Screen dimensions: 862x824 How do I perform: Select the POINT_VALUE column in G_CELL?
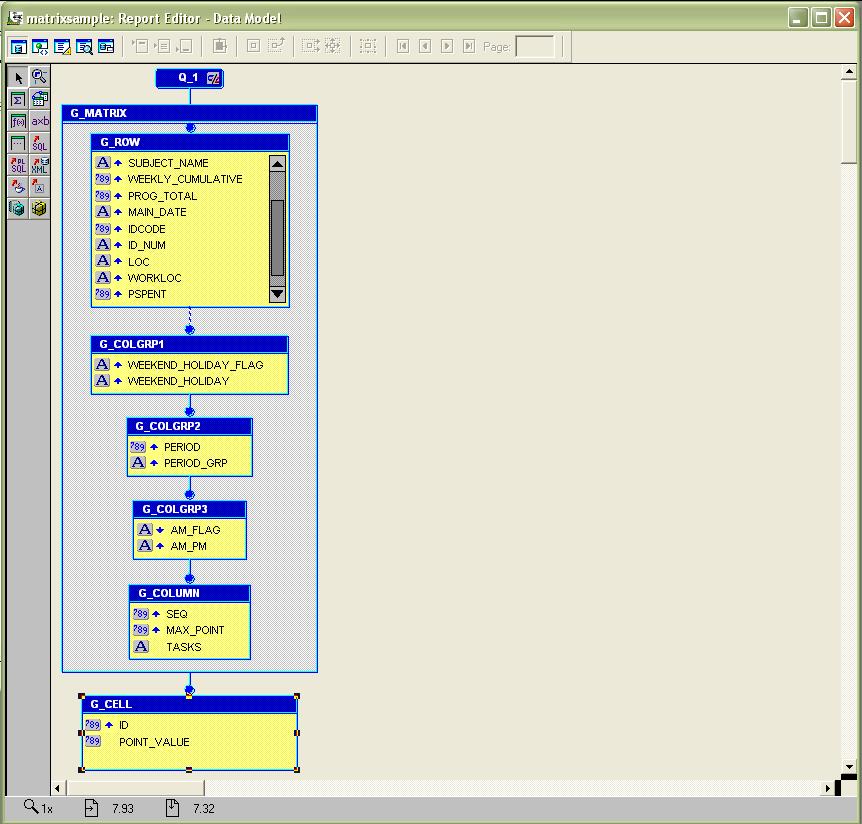coord(154,742)
